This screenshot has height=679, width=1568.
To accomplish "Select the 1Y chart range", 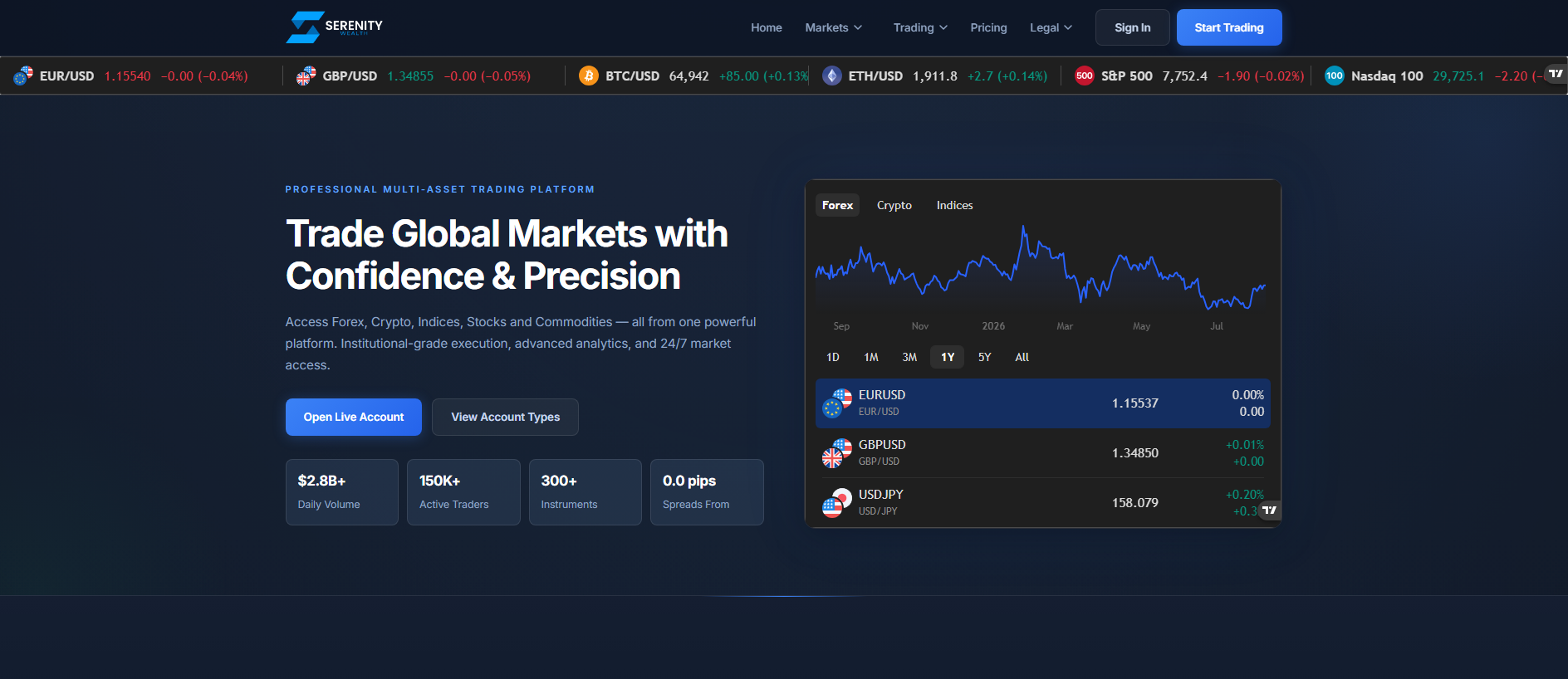I will (x=948, y=357).
